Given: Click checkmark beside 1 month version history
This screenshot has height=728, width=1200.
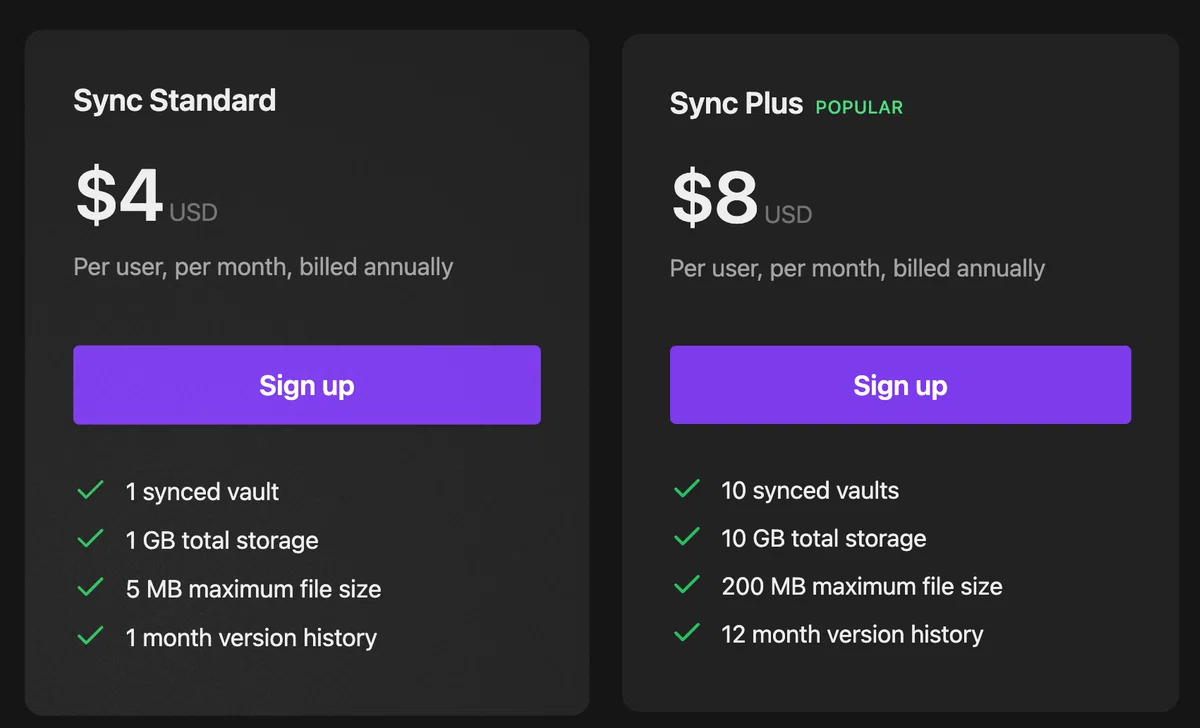Looking at the screenshot, I should pyautogui.click(x=91, y=636).
